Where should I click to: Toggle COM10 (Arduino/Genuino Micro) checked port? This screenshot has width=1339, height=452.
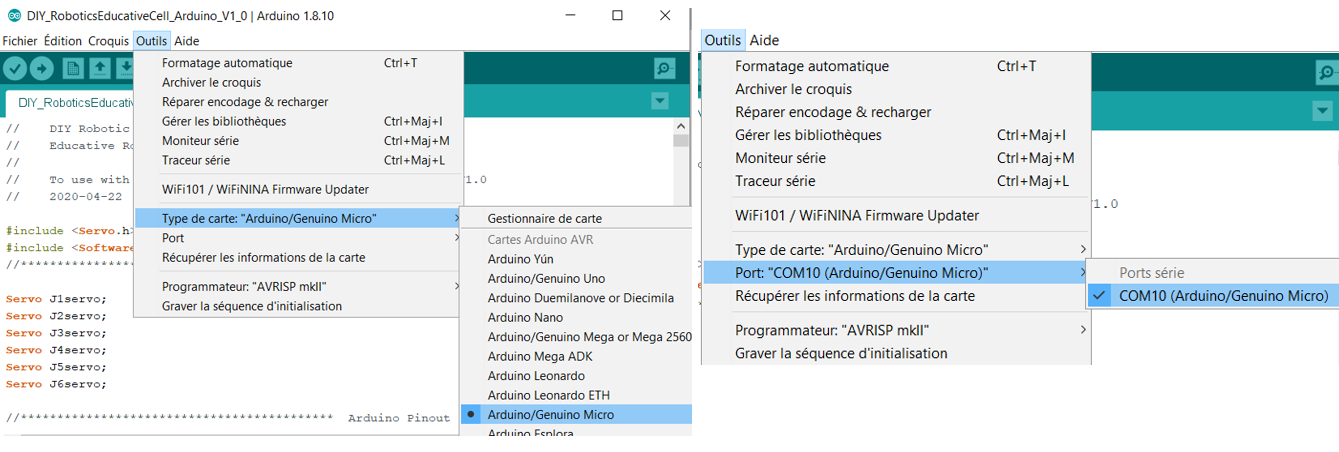(x=1212, y=296)
